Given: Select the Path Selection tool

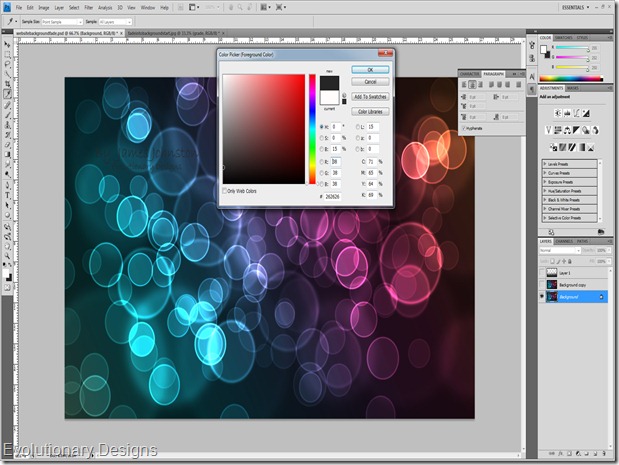Looking at the screenshot, I should (7, 205).
